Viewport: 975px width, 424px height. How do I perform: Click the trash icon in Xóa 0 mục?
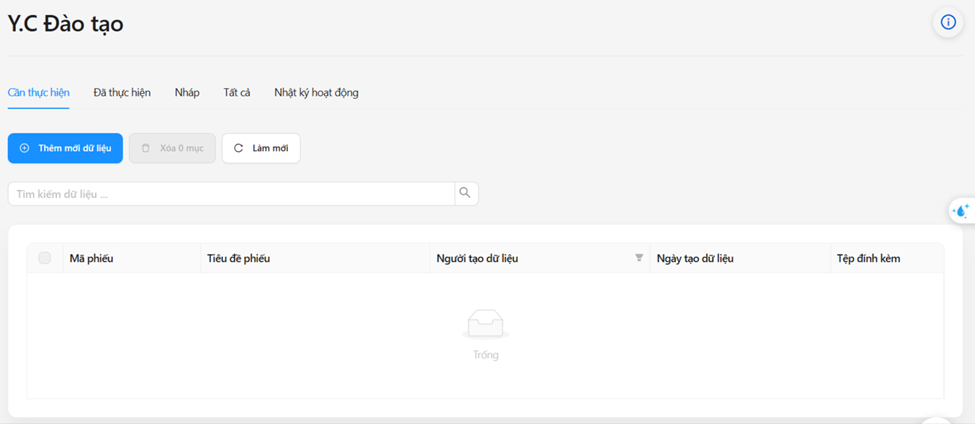click(145, 148)
